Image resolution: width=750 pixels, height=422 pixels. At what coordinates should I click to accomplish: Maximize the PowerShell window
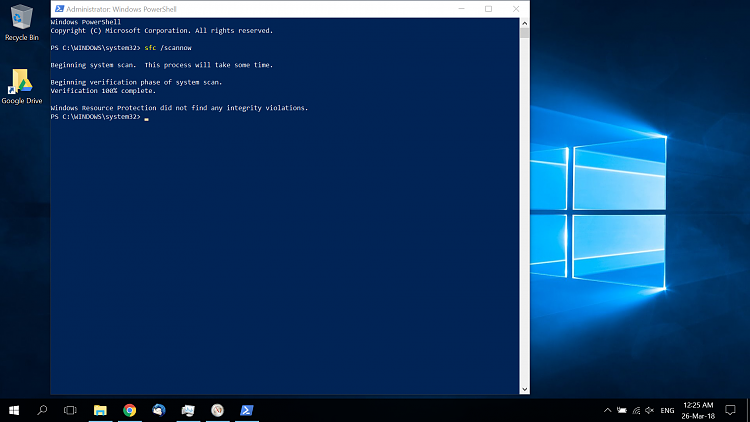488,9
